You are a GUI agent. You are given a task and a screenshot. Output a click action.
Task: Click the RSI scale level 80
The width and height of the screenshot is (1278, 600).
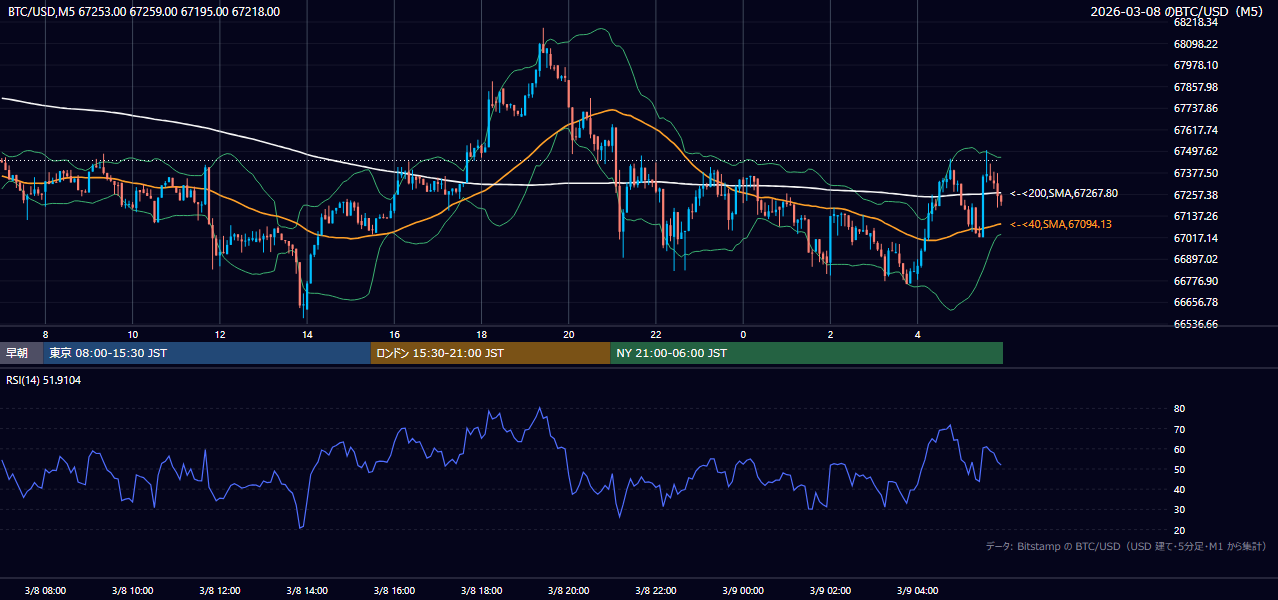pos(1179,409)
